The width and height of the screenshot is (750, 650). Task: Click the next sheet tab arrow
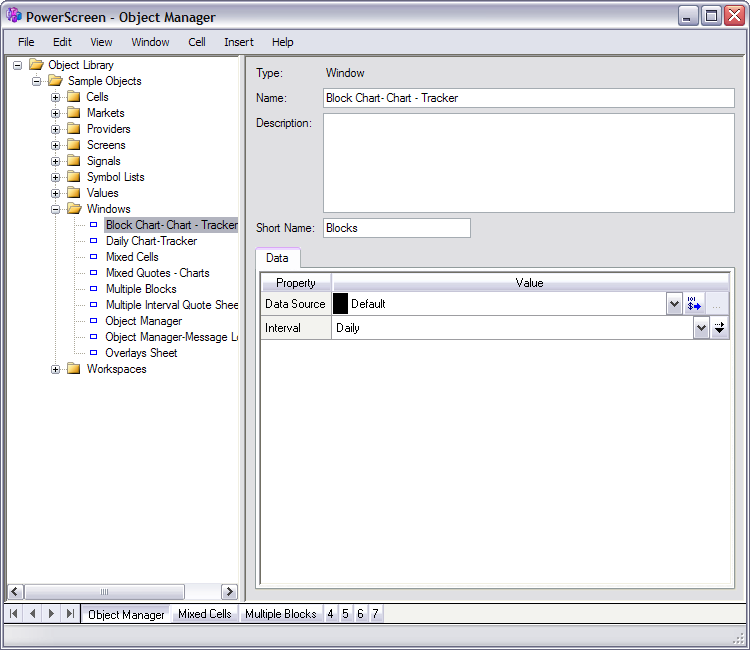click(x=51, y=613)
